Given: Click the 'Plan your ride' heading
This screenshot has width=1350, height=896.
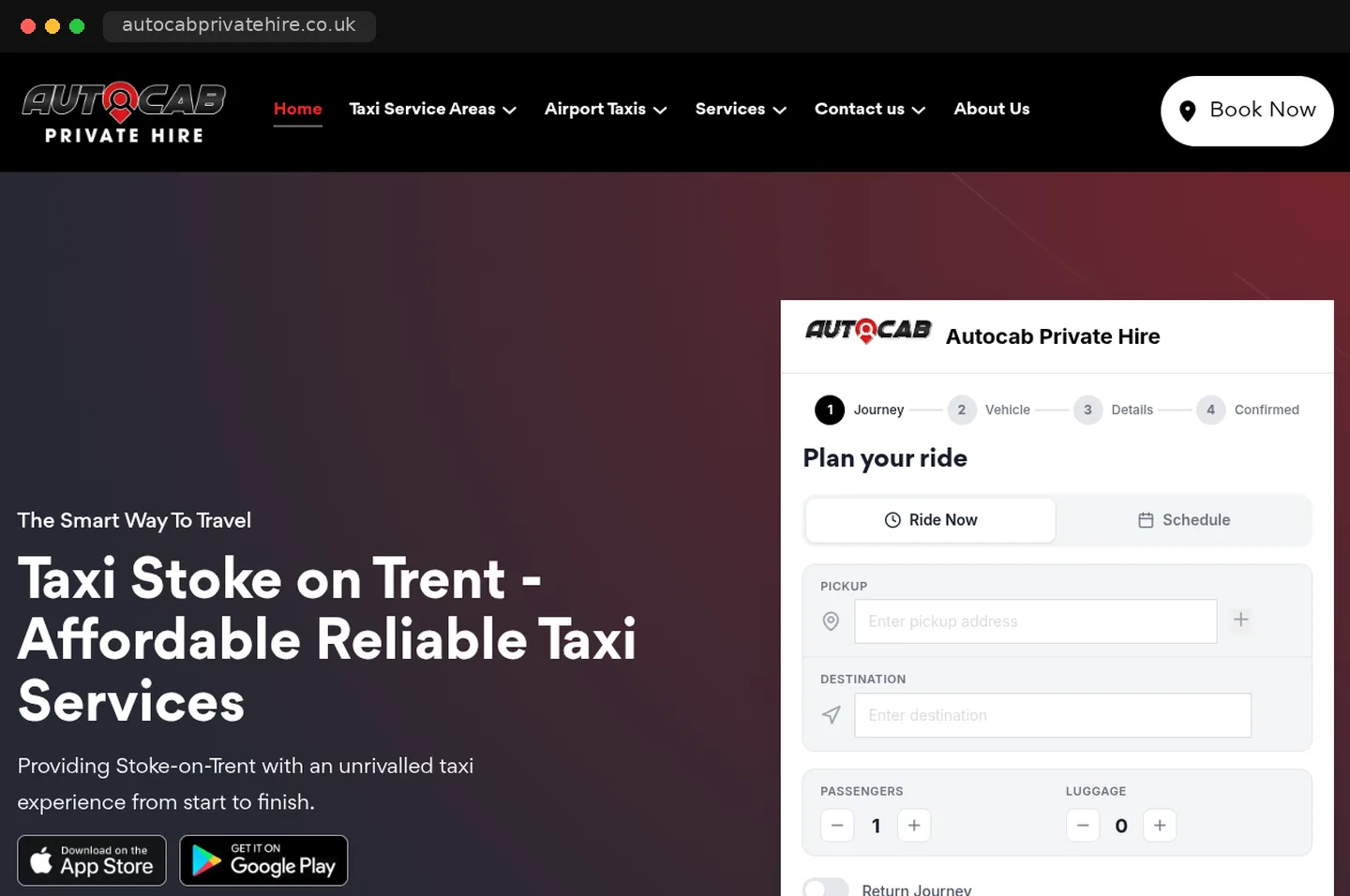Looking at the screenshot, I should tap(885, 458).
